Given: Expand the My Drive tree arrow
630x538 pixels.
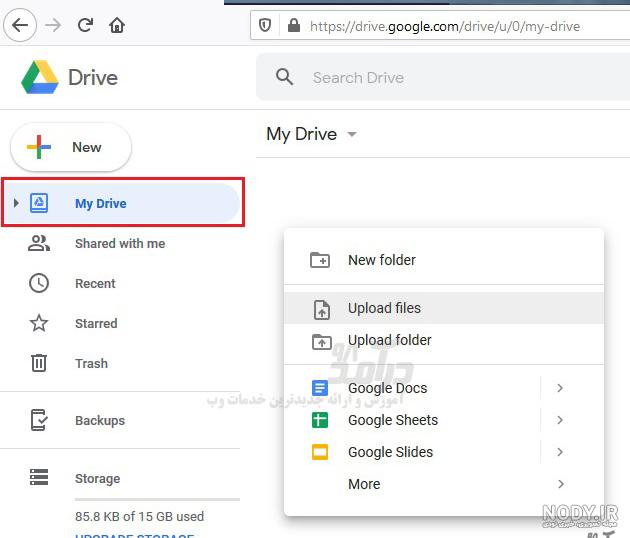Looking at the screenshot, I should coord(16,203).
